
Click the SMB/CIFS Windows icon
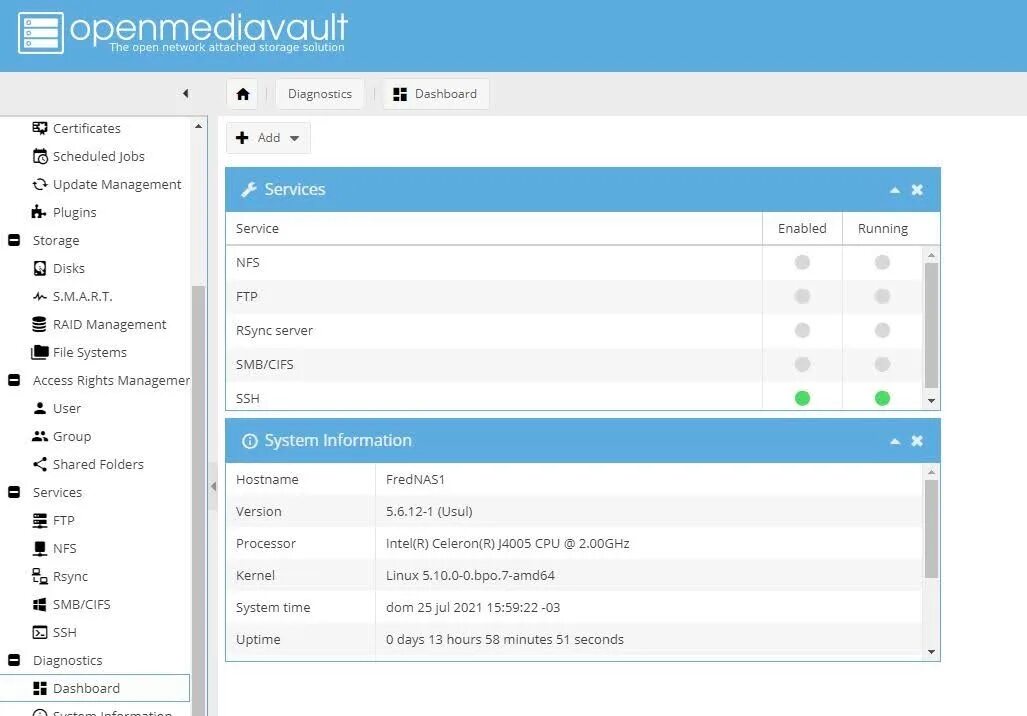(x=40, y=604)
